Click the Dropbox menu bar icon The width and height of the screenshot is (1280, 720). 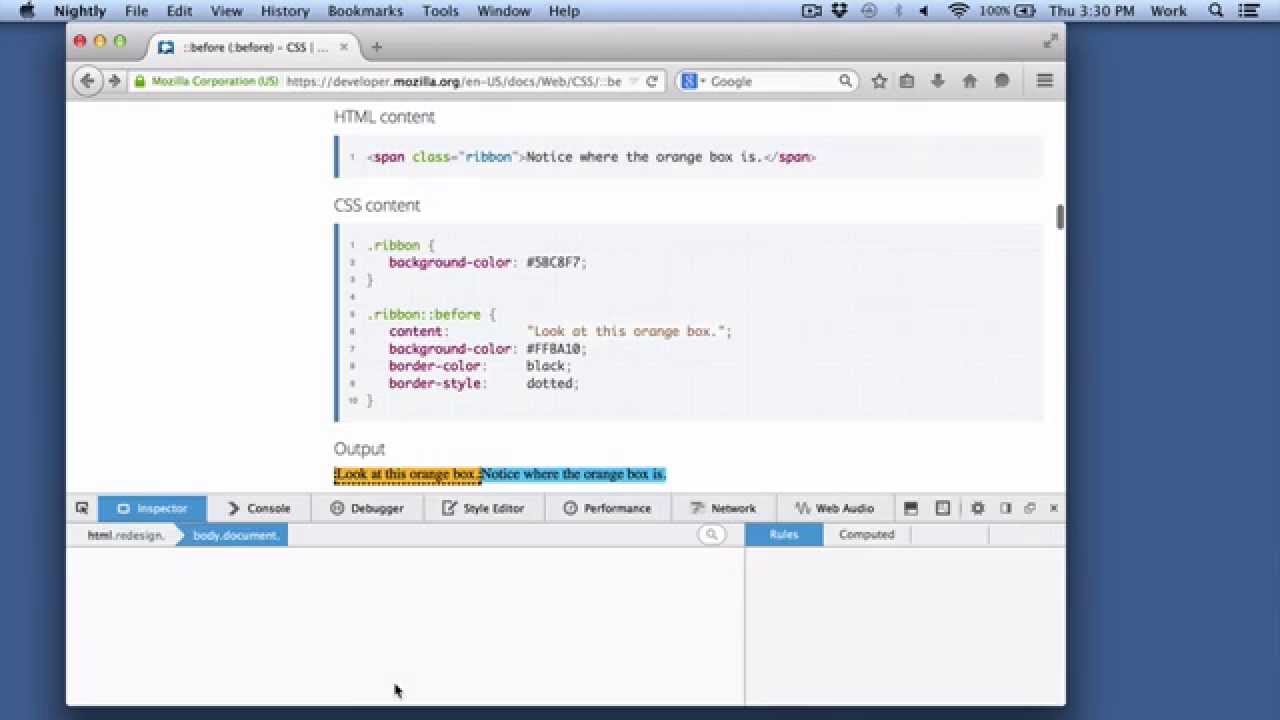pos(840,11)
